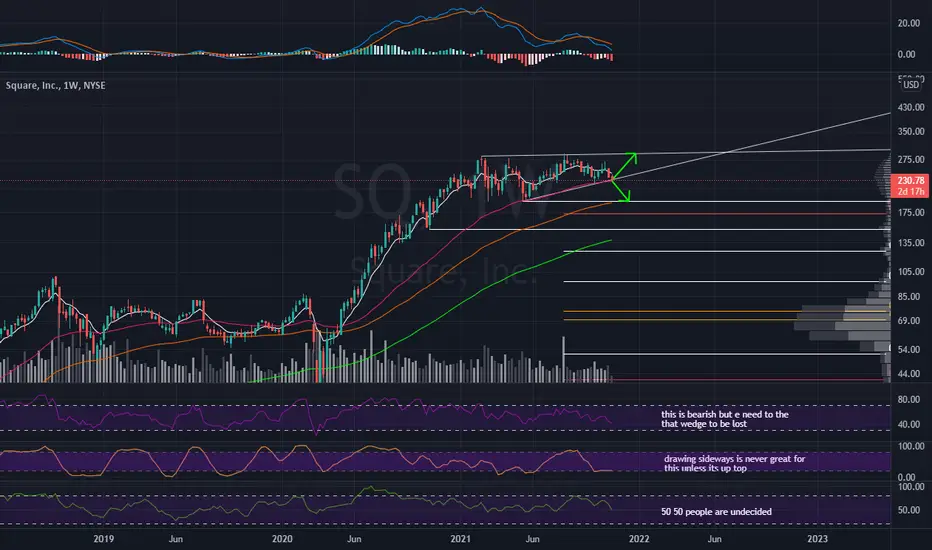This screenshot has width=932, height=550.
Task: Select the "this is bearish" text annotation
Action: (x=725, y=419)
